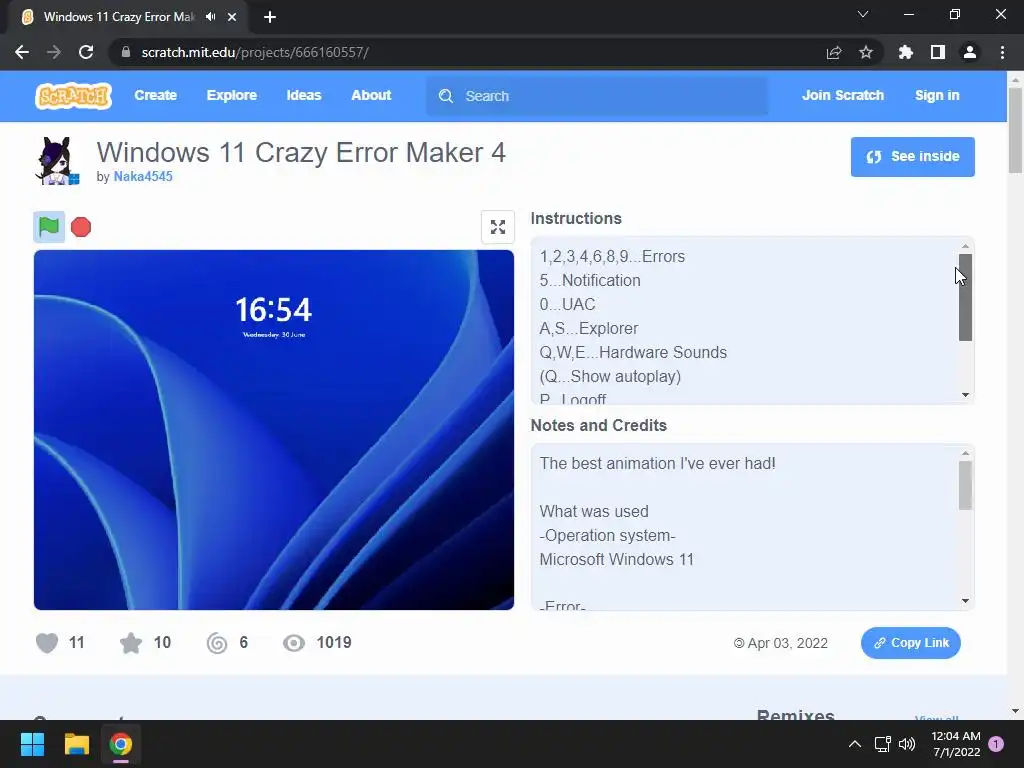Open a new browser tab
This screenshot has height=768, width=1024.
pos(270,17)
